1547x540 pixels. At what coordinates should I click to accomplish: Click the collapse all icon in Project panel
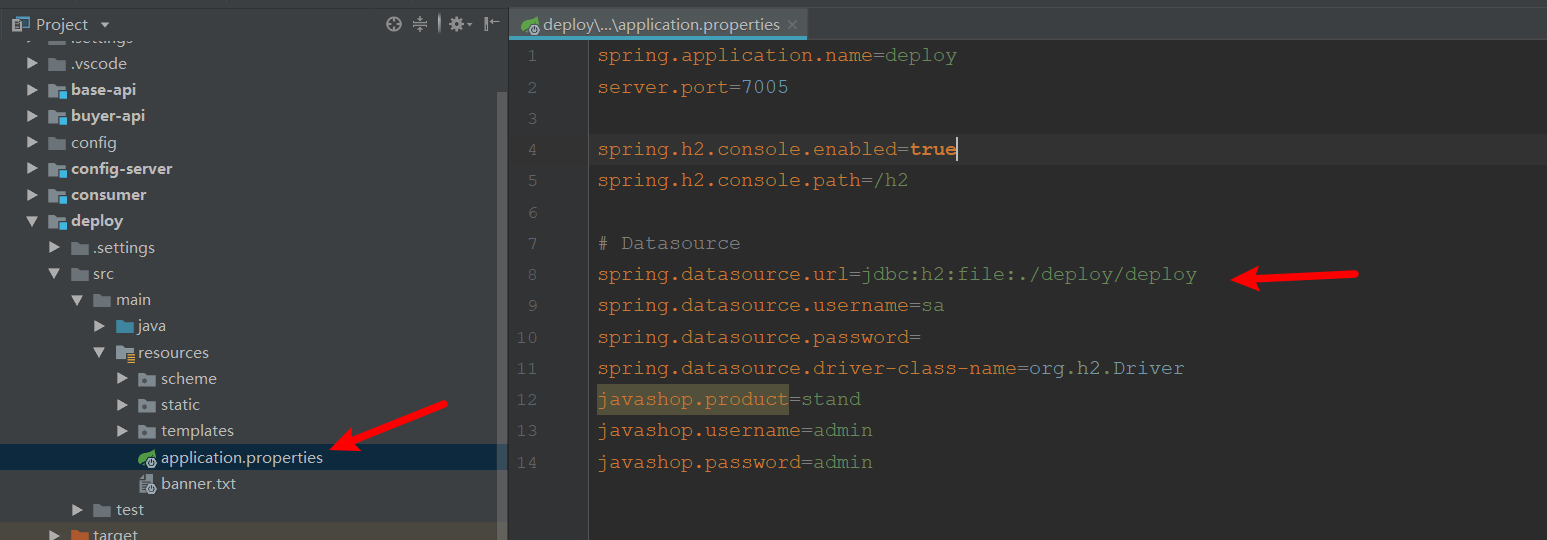click(420, 24)
